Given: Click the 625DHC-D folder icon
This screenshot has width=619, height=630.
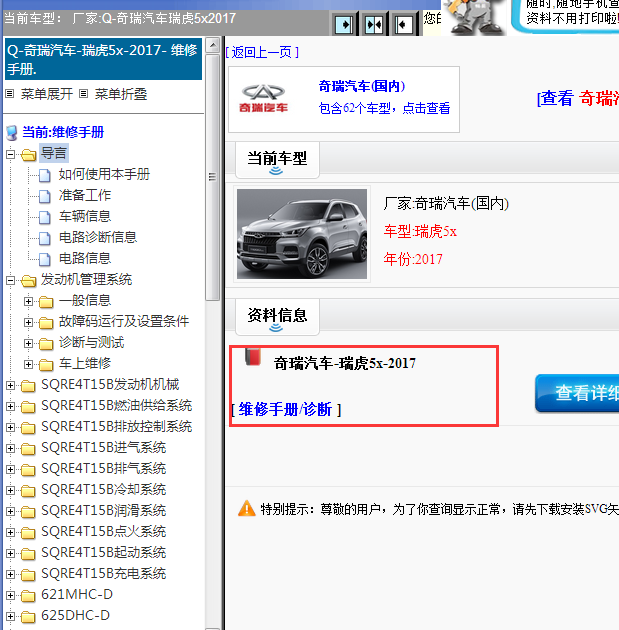Looking at the screenshot, I should (x=29, y=616).
